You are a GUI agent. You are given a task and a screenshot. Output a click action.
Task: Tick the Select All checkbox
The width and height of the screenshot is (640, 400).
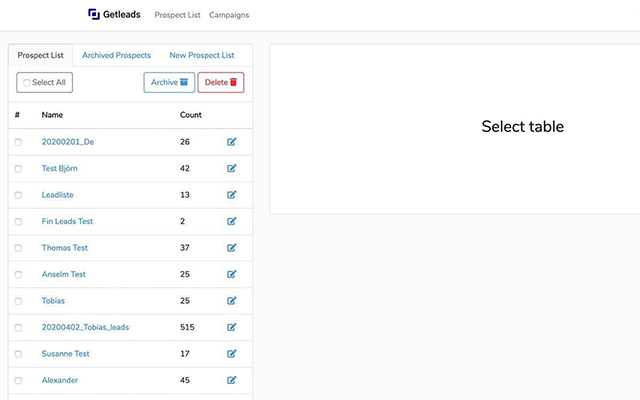27,82
